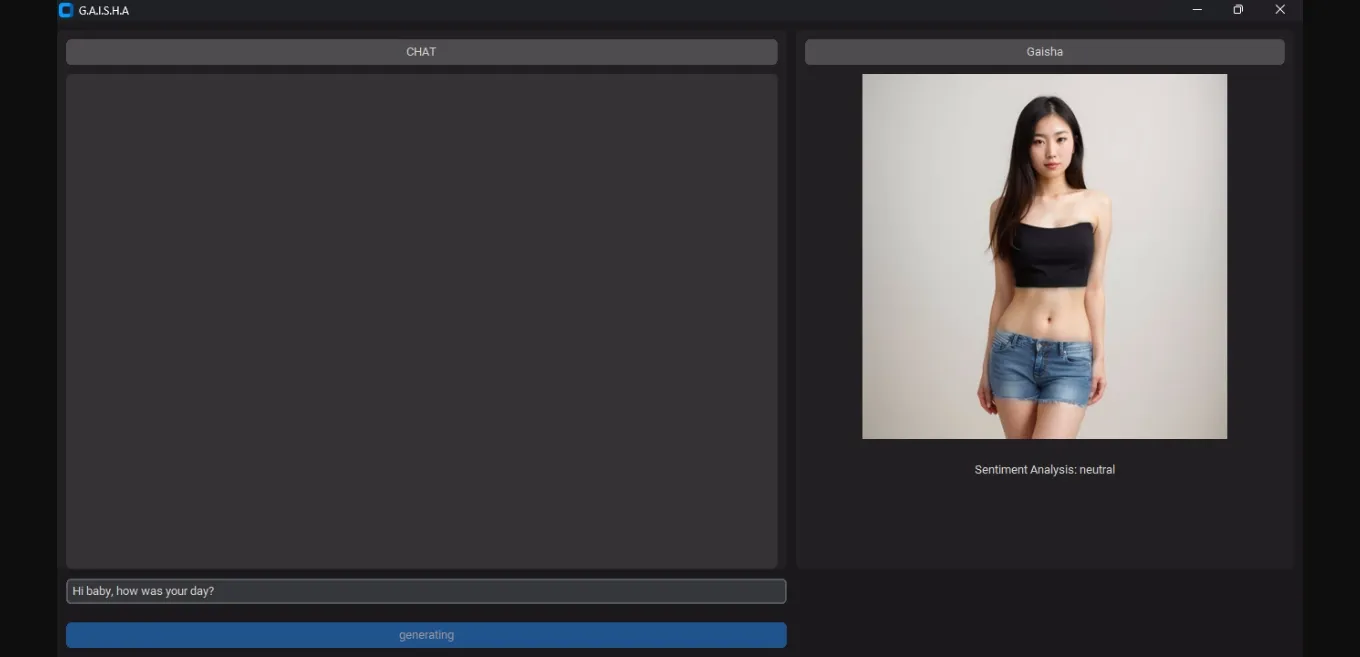The height and width of the screenshot is (657, 1360).
Task: Click inside the empty chat history area
Action: click(421, 320)
